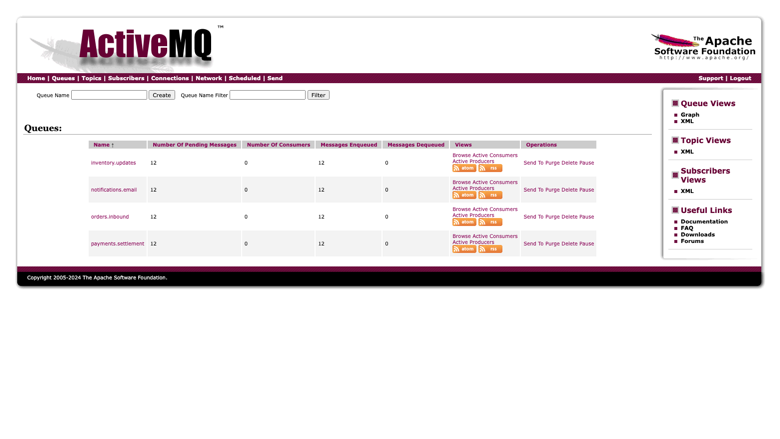Open the Topics menu item

(x=91, y=78)
